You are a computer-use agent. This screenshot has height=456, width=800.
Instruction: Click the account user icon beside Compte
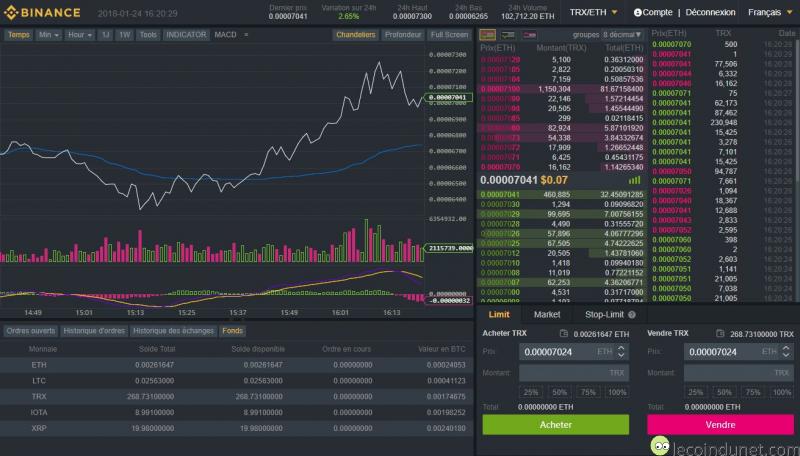(637, 13)
